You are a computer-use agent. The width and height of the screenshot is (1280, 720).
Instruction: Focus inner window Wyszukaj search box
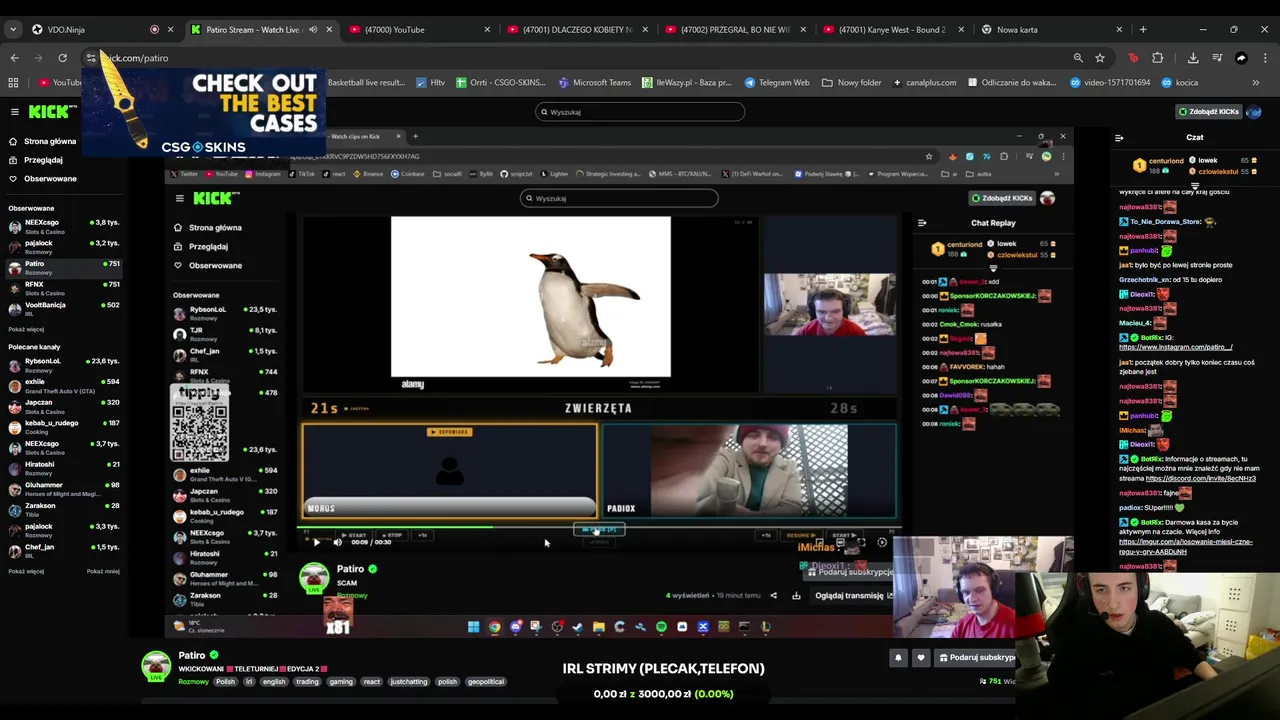(619, 198)
